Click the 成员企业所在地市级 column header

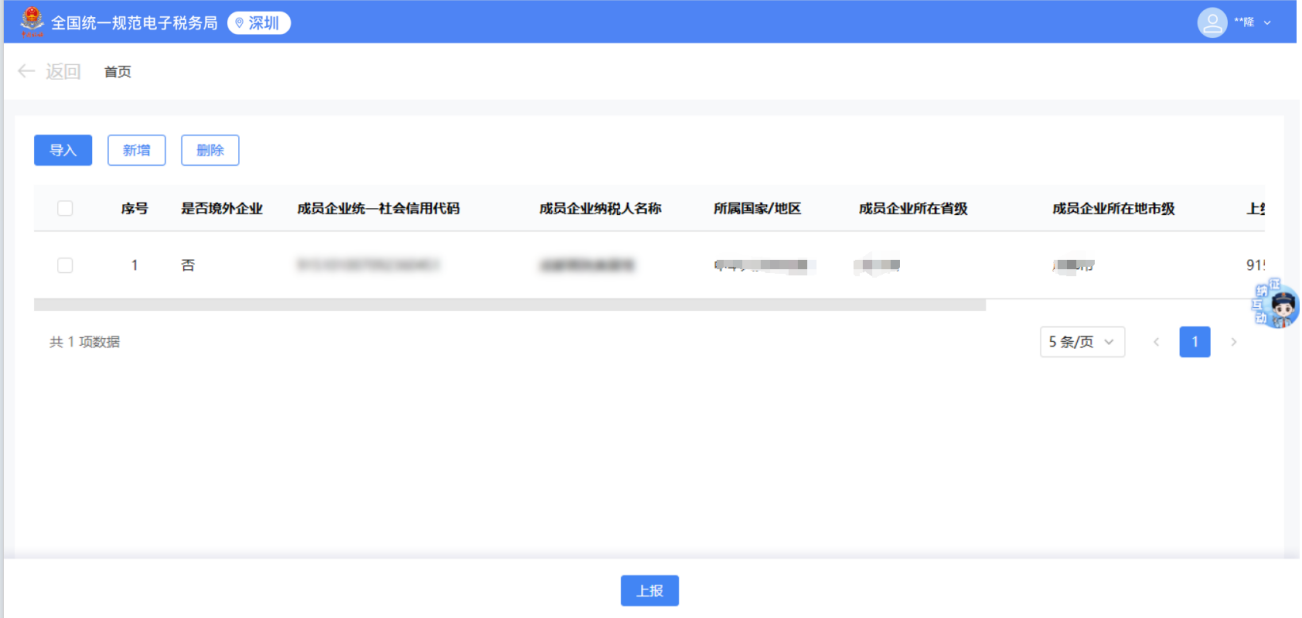[1113, 208]
